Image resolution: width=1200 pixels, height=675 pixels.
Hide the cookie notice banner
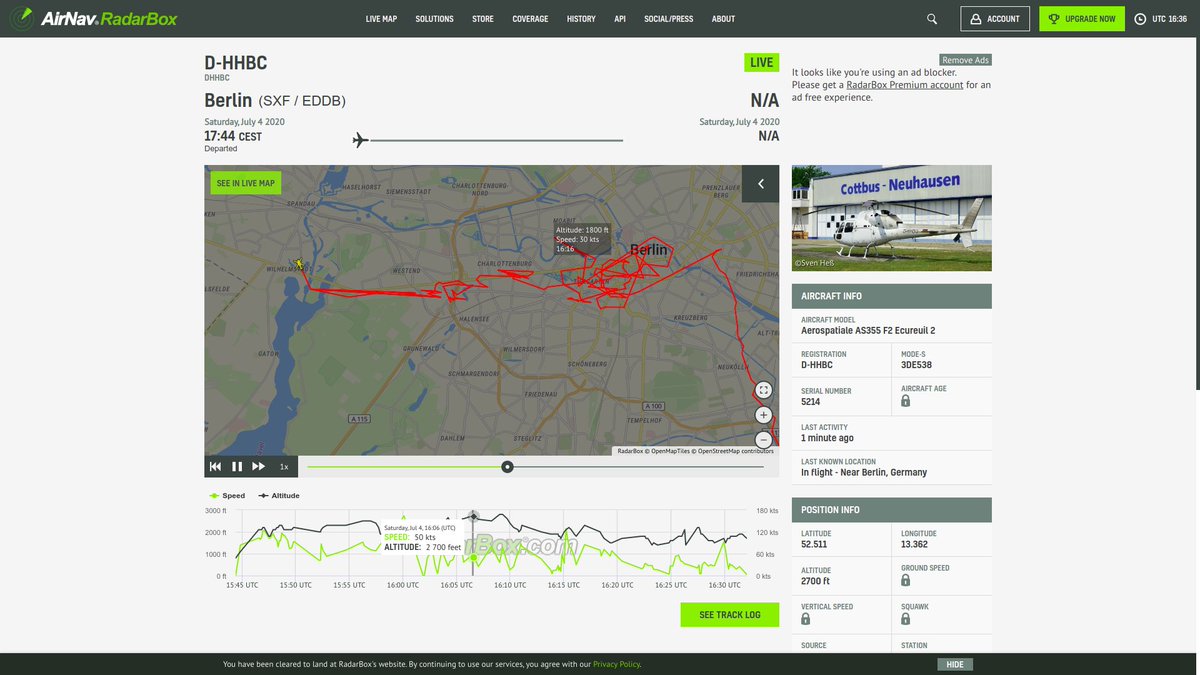pyautogui.click(x=955, y=664)
